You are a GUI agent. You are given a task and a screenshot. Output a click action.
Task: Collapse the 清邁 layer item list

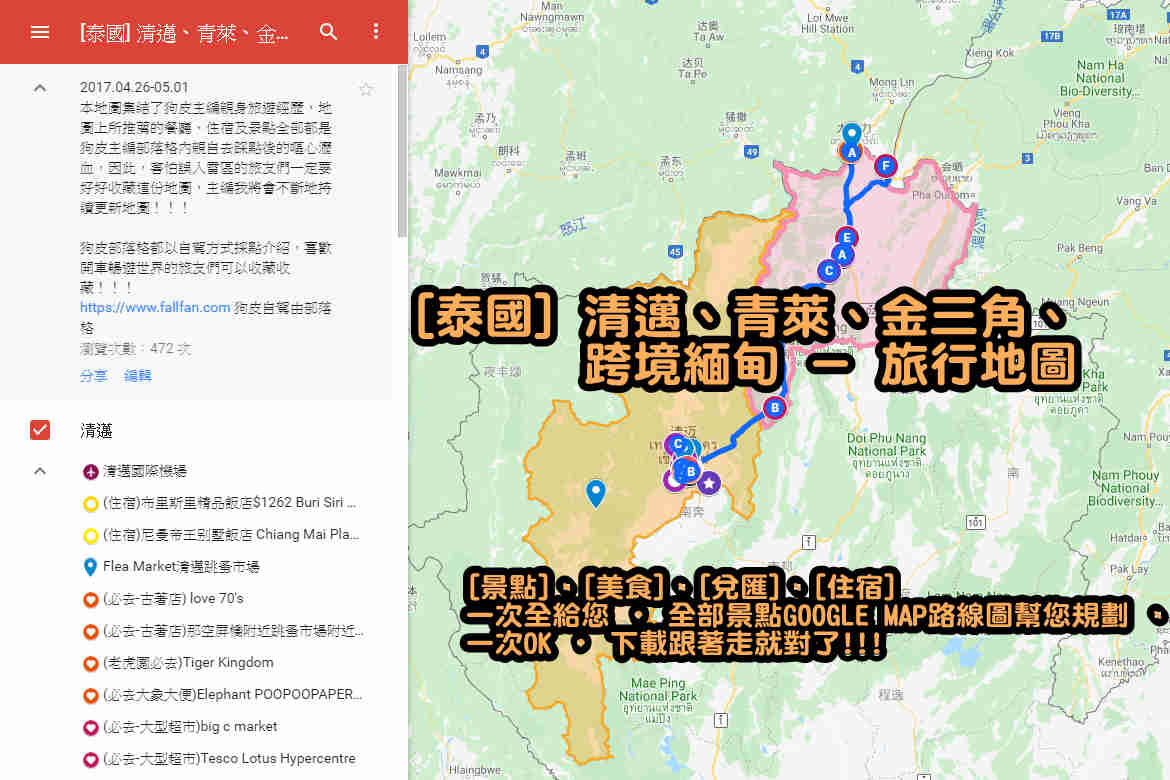click(40, 471)
